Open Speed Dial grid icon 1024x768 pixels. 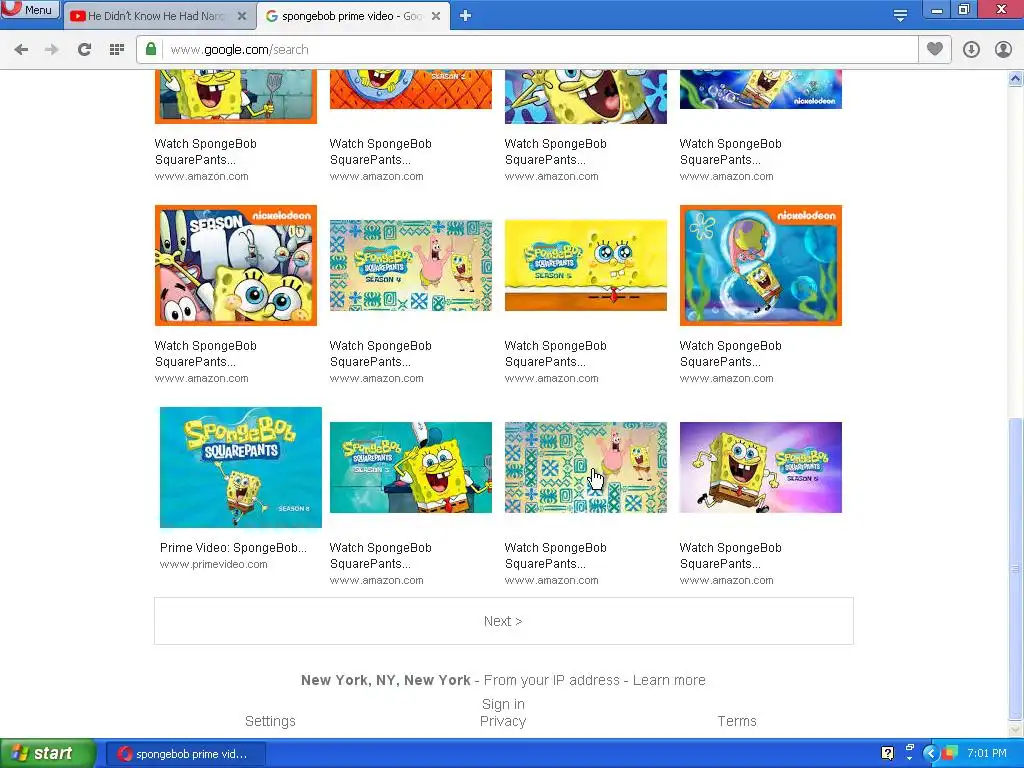tap(117, 50)
